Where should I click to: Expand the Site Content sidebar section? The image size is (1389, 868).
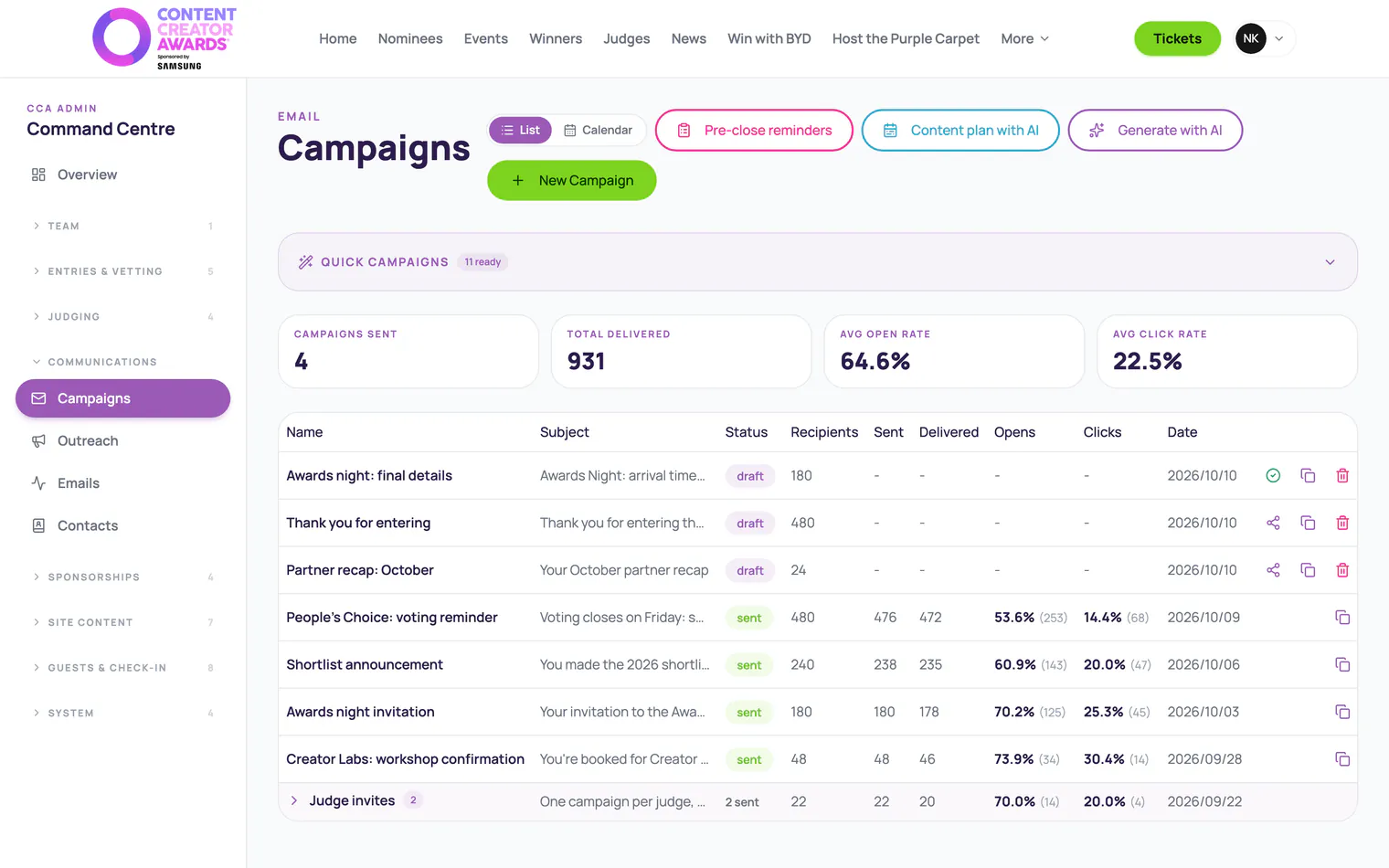click(122, 622)
